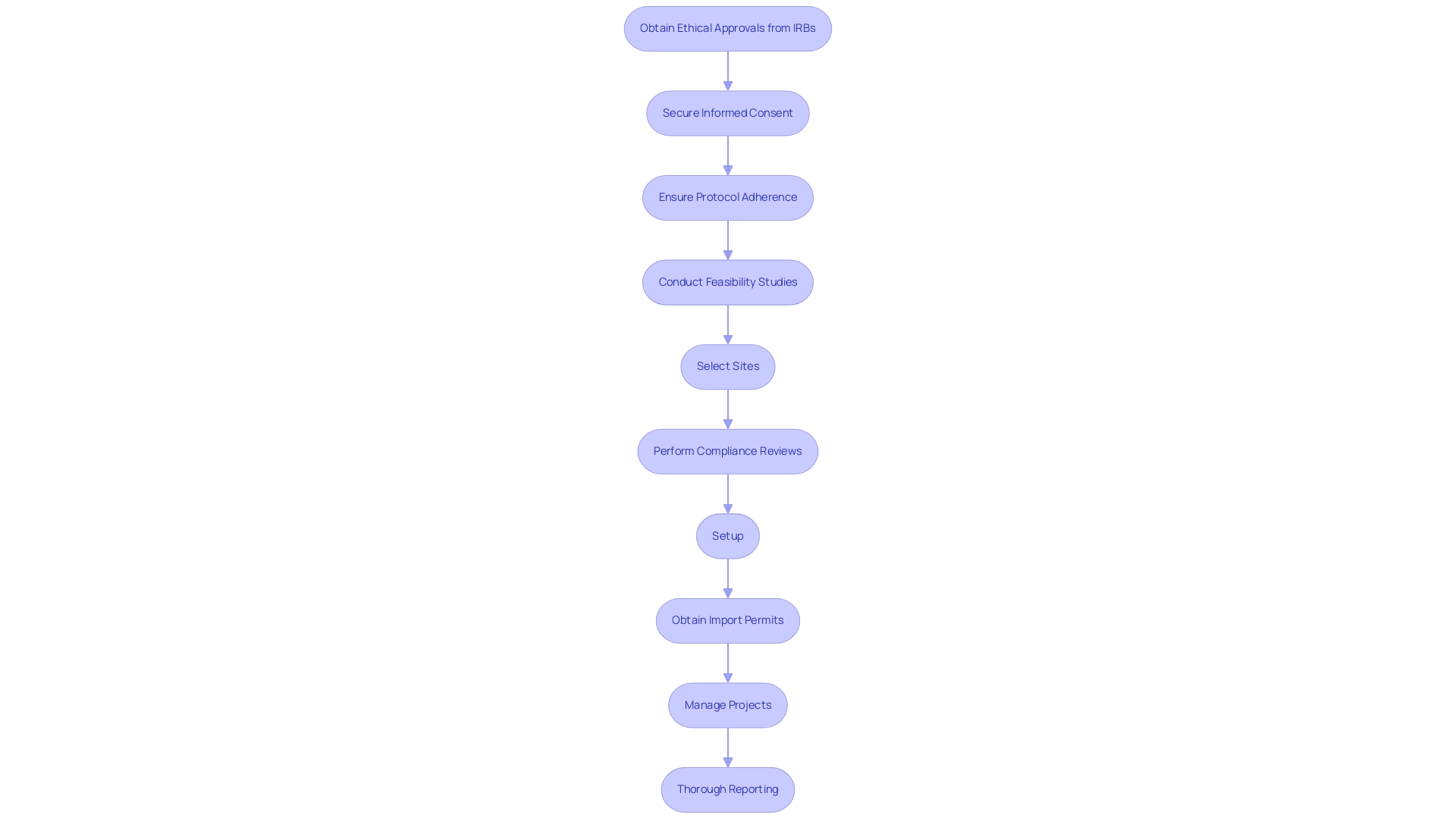Screen dimensions: 1456x821
Task: Click the Select Sites node
Action: point(728,366)
